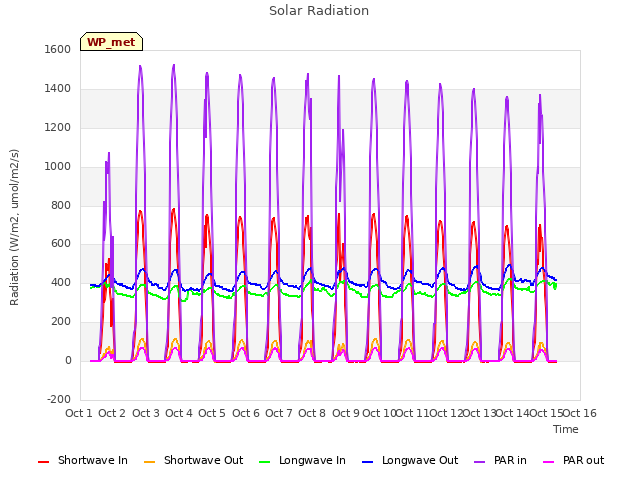Toggle Shortwave In series legend entry
Image resolution: width=640 pixels, height=480 pixels.
pos(83,460)
